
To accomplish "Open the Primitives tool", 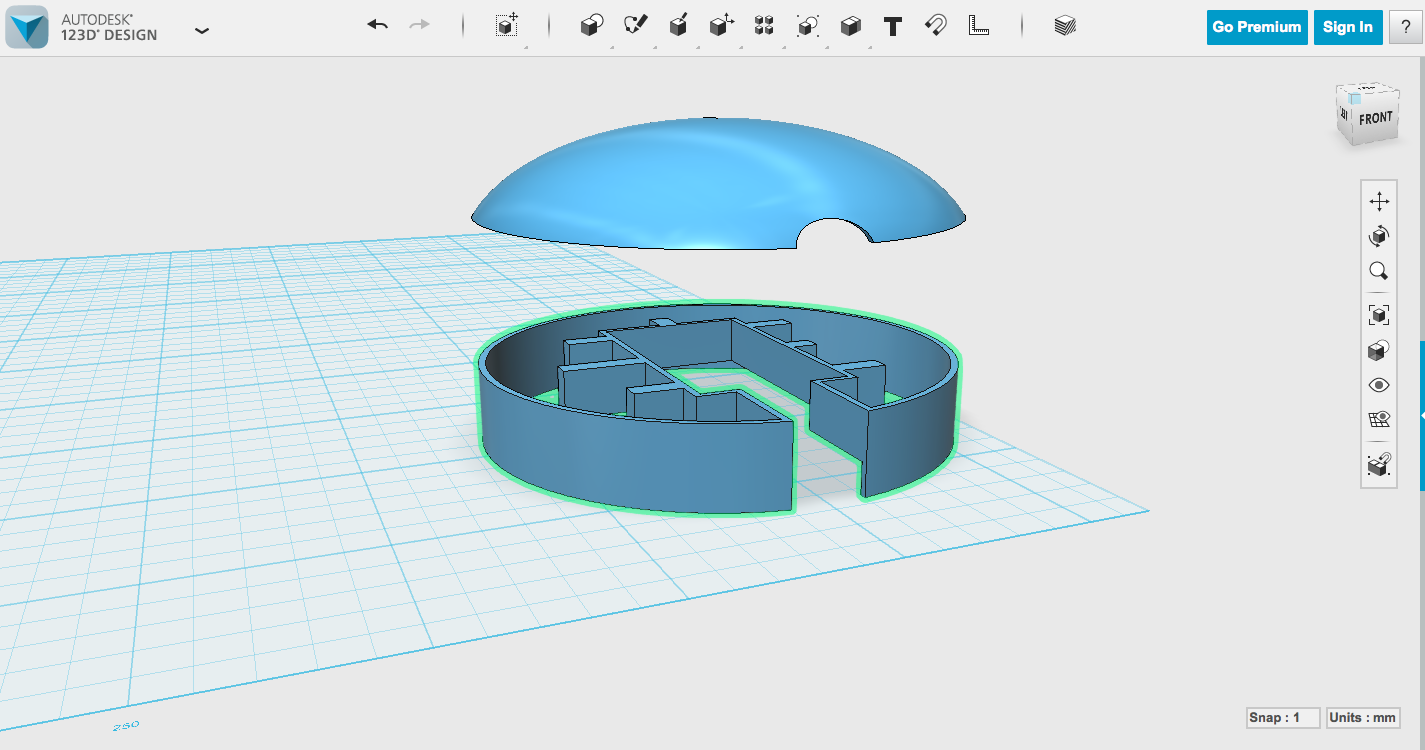I will 590,26.
